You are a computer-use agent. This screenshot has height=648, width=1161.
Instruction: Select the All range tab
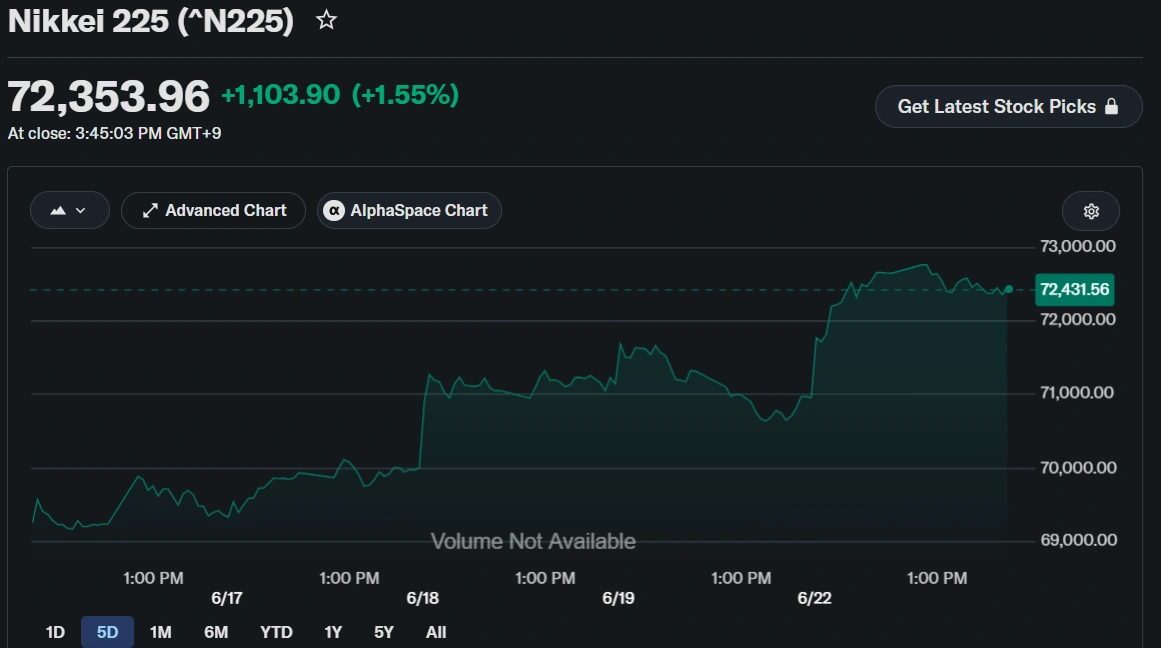click(x=436, y=632)
